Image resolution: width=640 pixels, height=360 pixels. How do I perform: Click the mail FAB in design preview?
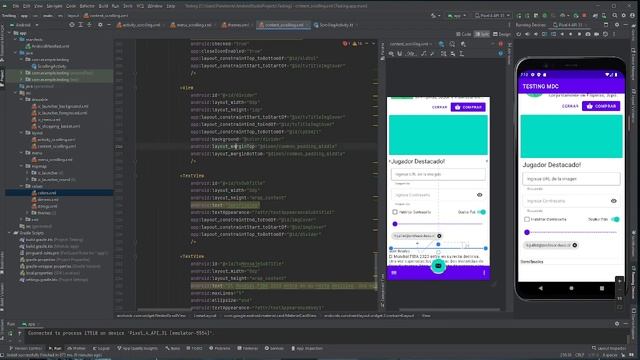pyautogui.click(x=438, y=266)
